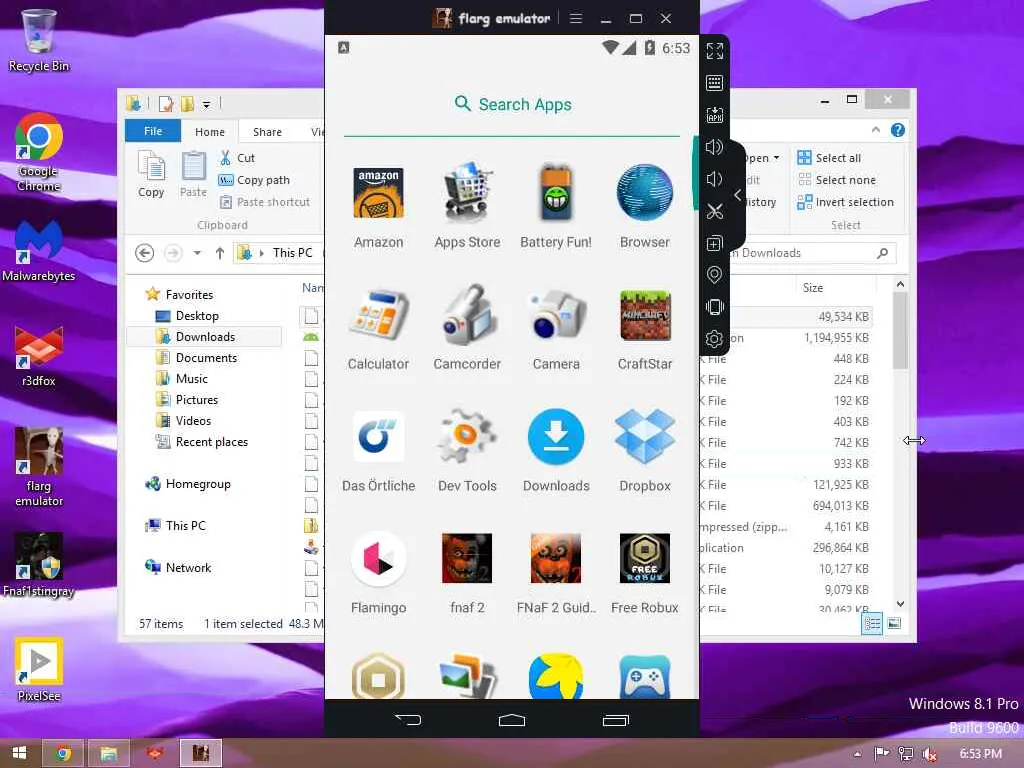Click Invert selection in Explorer

coord(845,202)
